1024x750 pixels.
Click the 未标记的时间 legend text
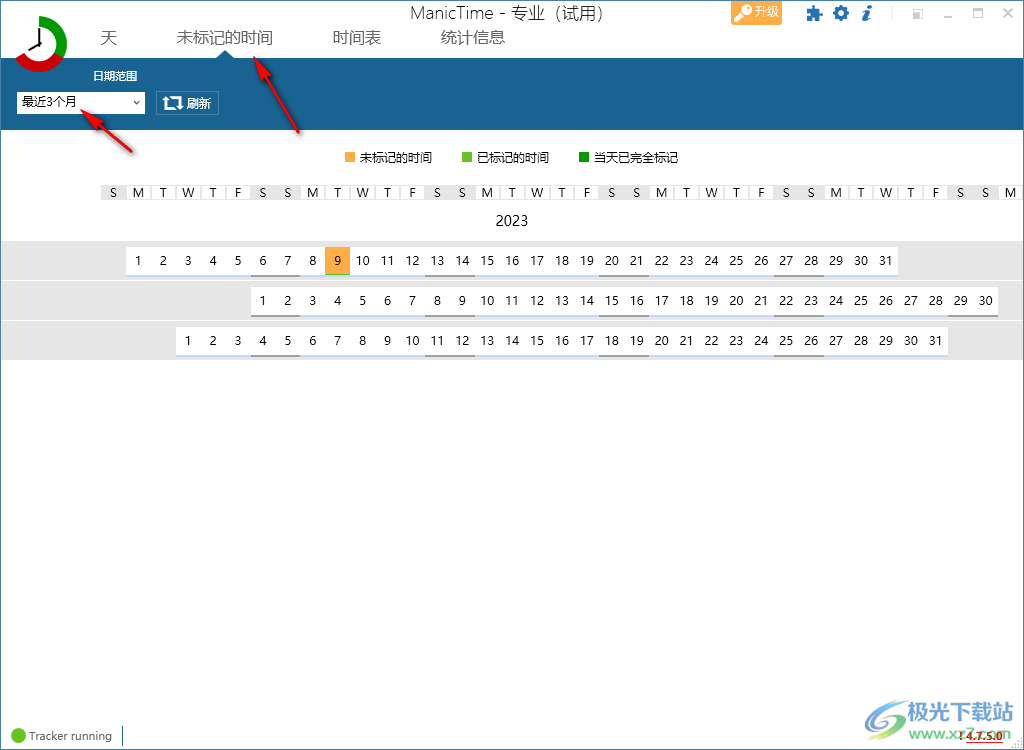396,157
